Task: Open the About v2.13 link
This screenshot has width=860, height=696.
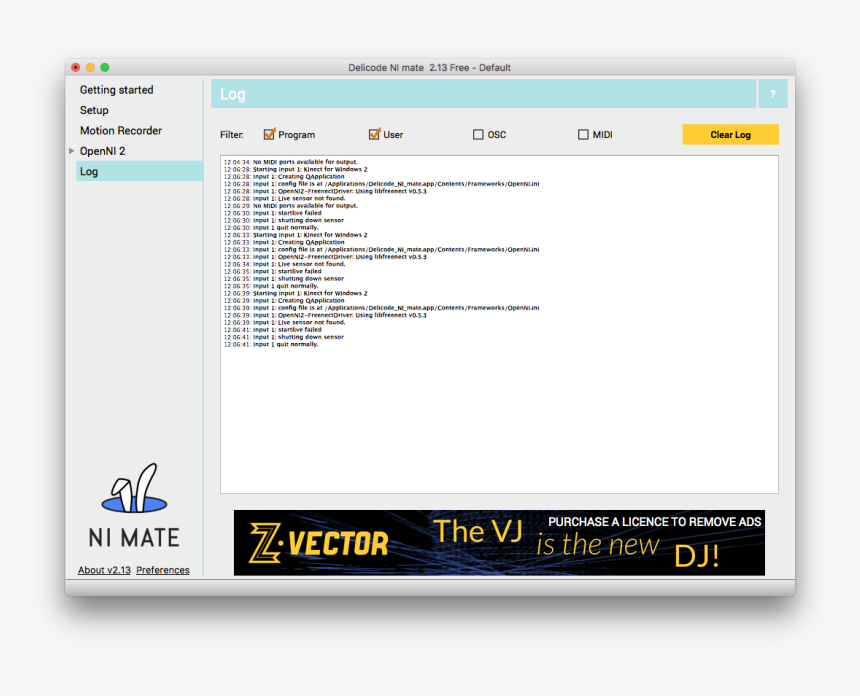Action: click(x=104, y=570)
